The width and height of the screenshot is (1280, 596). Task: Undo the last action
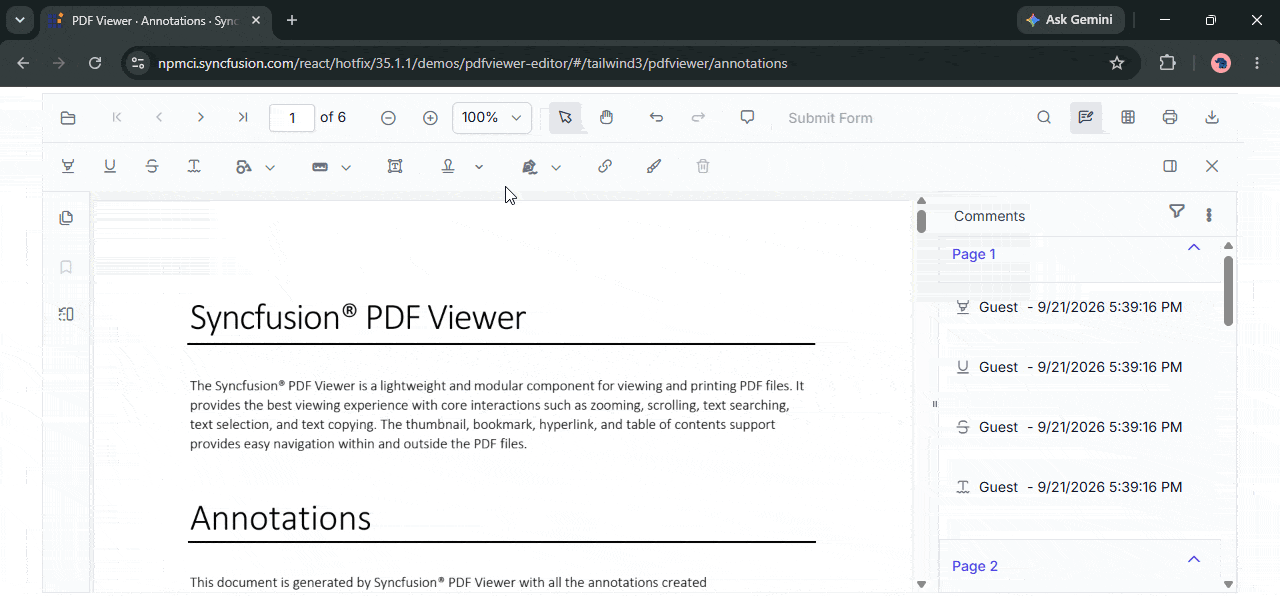(656, 118)
